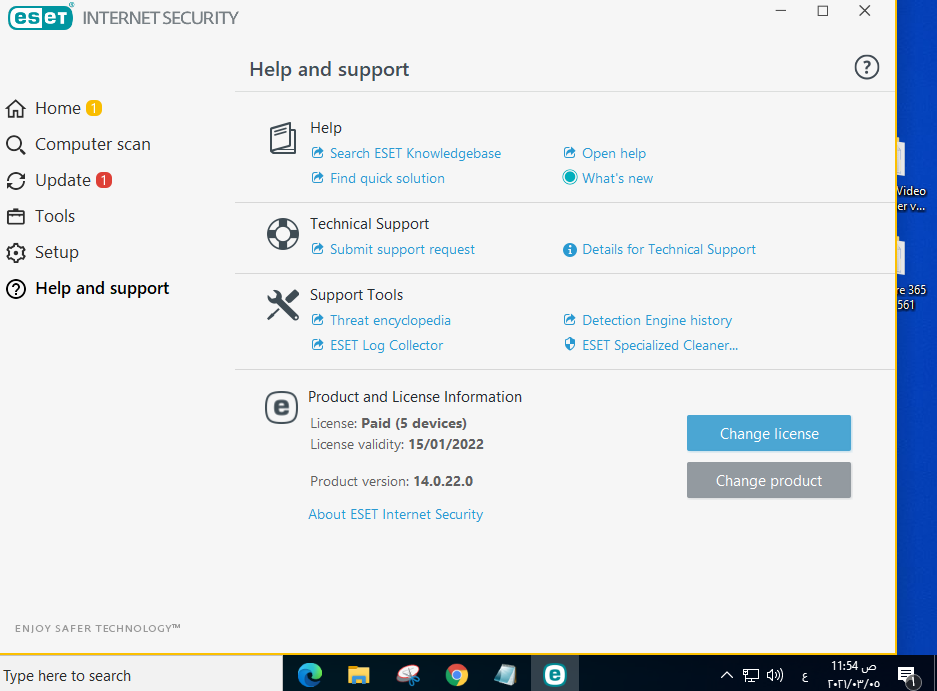Click the Change product button
This screenshot has height=691, width=937.
coord(769,481)
